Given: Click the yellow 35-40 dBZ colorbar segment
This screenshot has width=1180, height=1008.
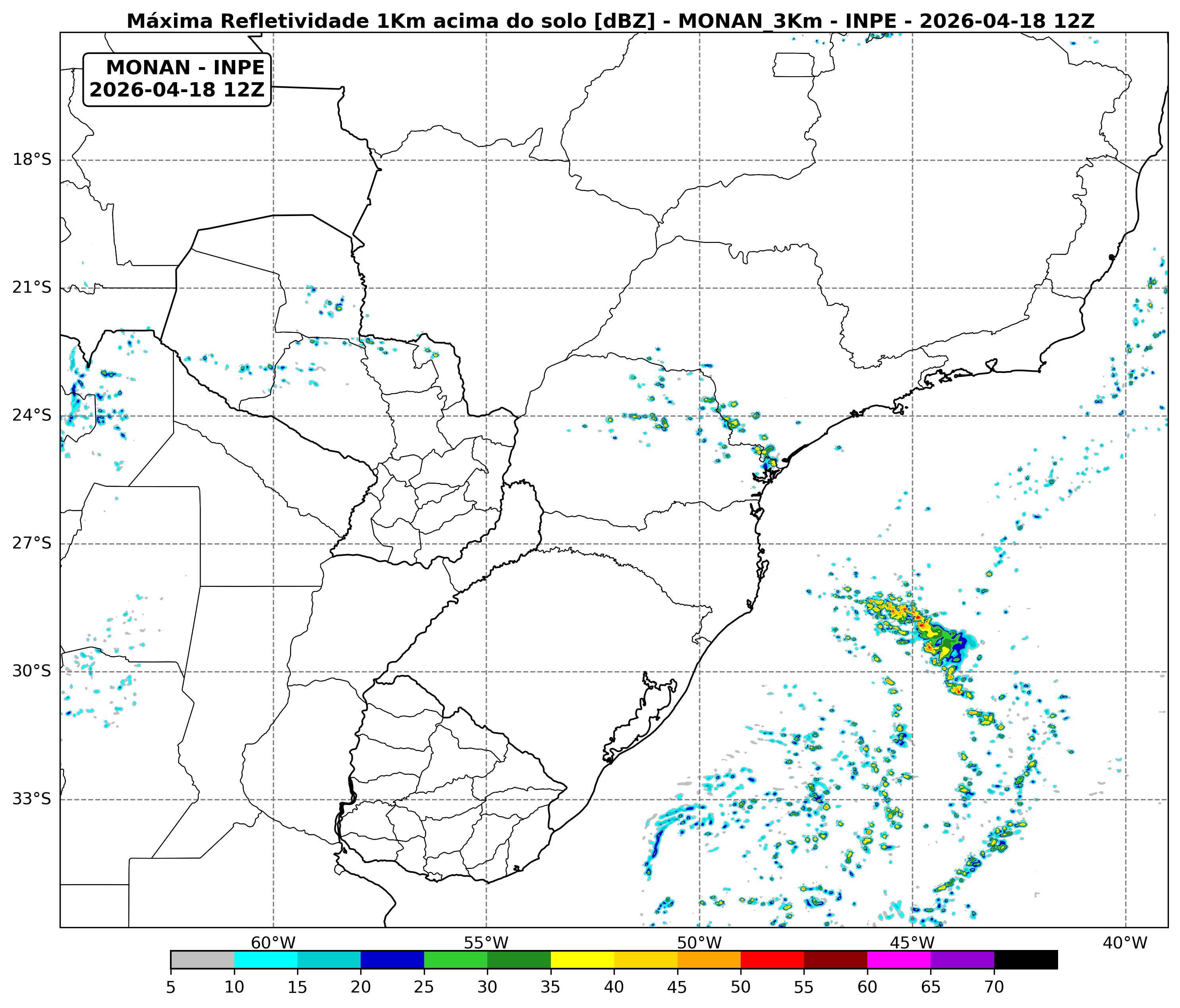Looking at the screenshot, I should click(x=582, y=960).
